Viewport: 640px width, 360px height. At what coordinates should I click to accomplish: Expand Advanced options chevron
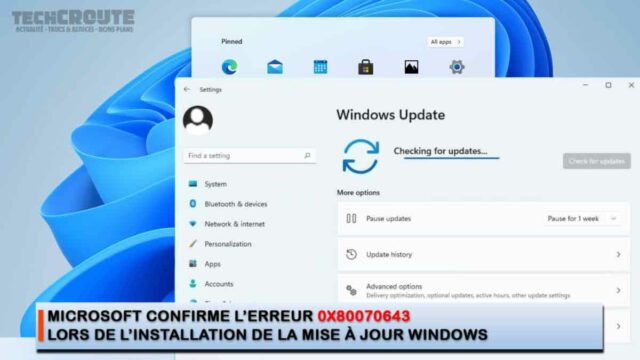618,291
